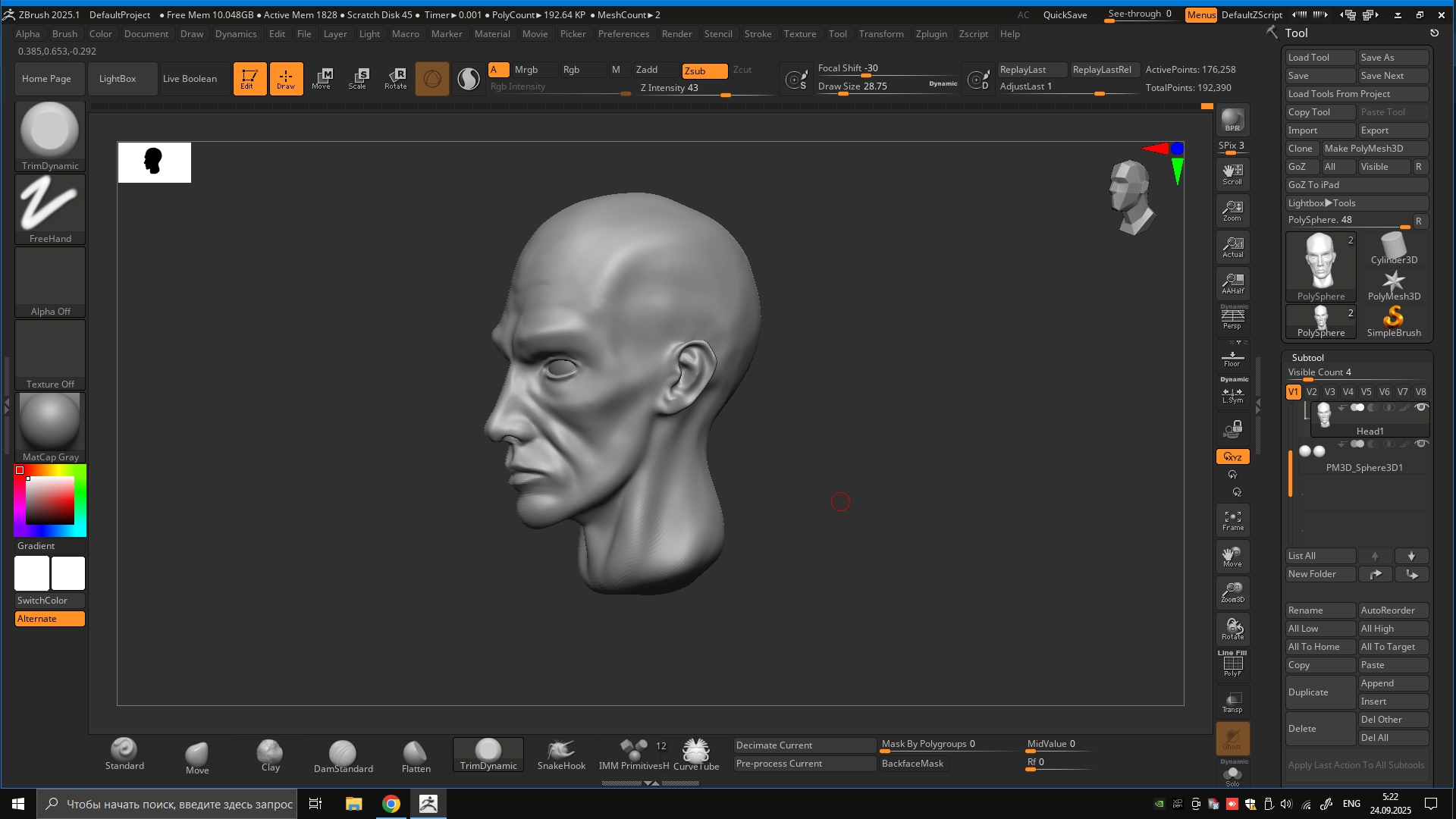Open the Stroke menu

tap(757, 34)
